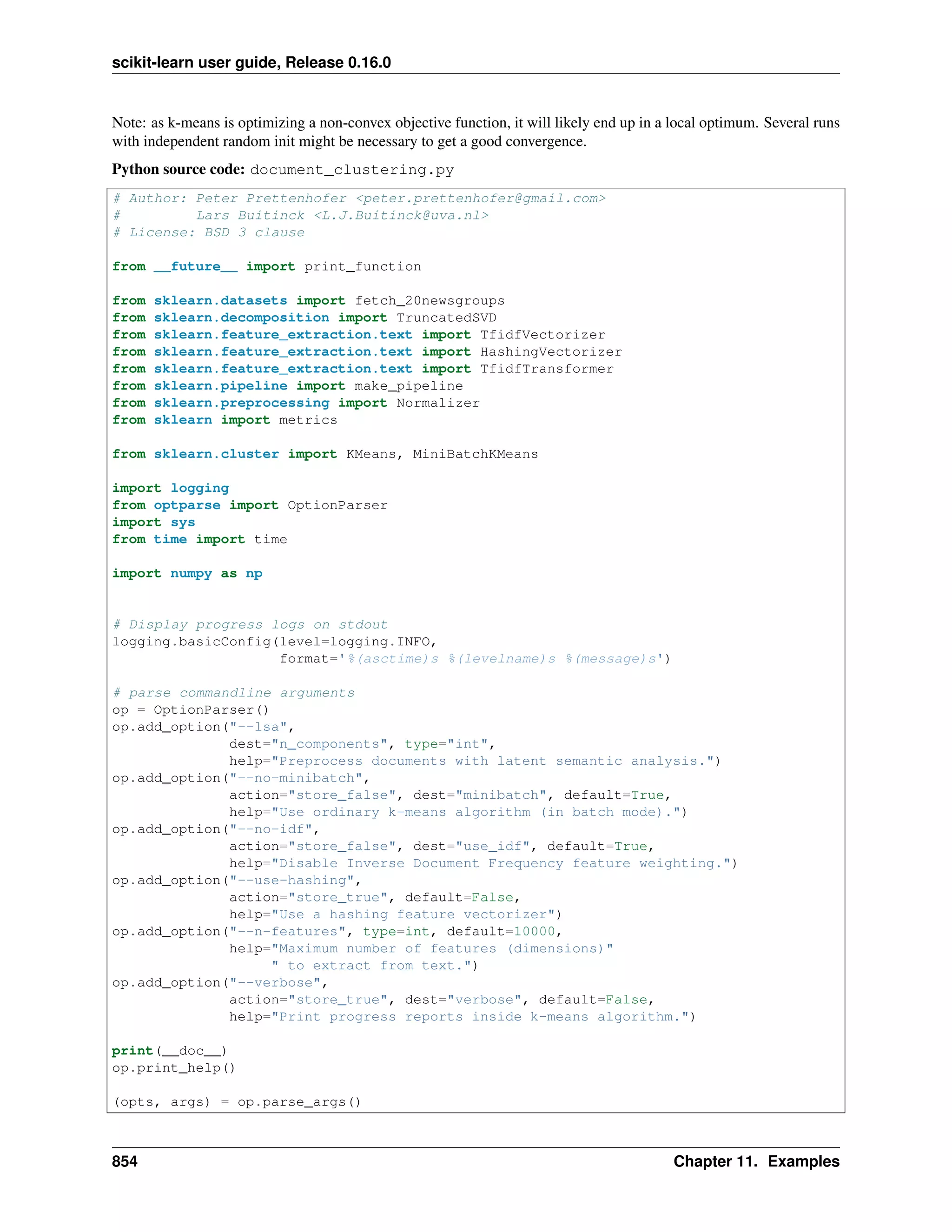Click 'make_pipeline' in the pipeline import
952x1232 pixels.
(409, 386)
